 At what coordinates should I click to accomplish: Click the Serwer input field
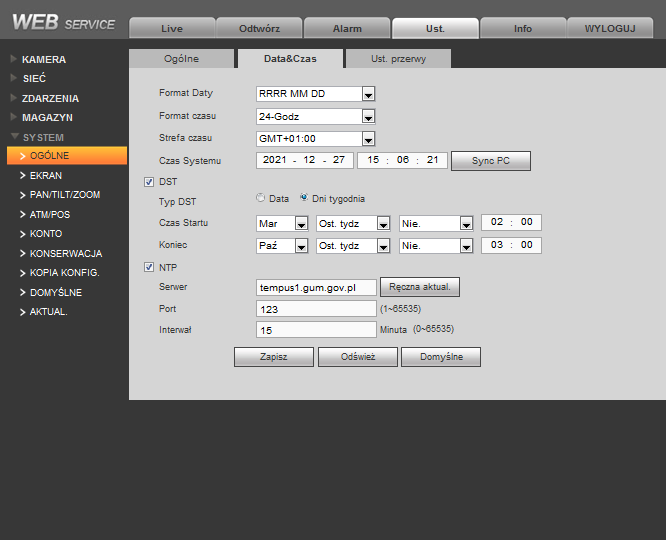(x=316, y=288)
